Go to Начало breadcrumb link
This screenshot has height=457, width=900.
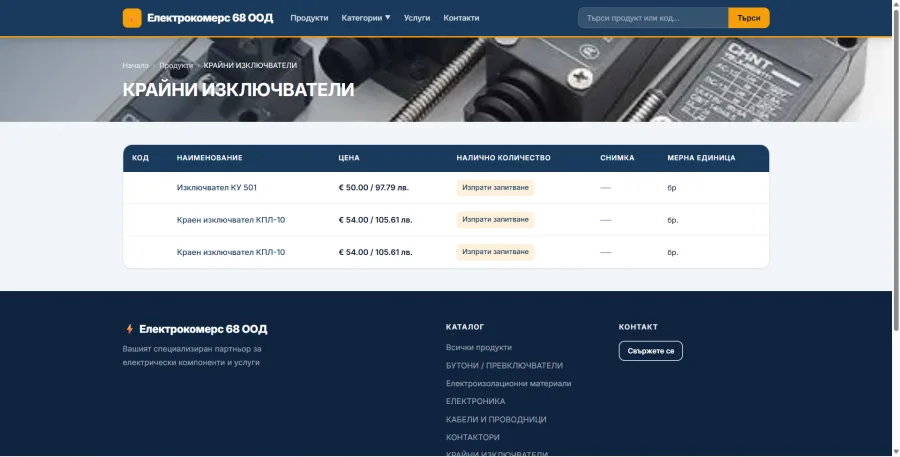135,65
